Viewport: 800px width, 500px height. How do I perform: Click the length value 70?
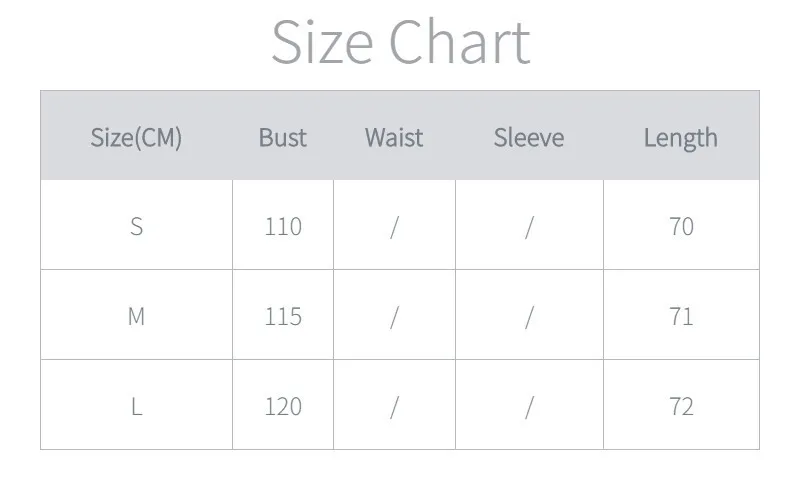pos(681,226)
